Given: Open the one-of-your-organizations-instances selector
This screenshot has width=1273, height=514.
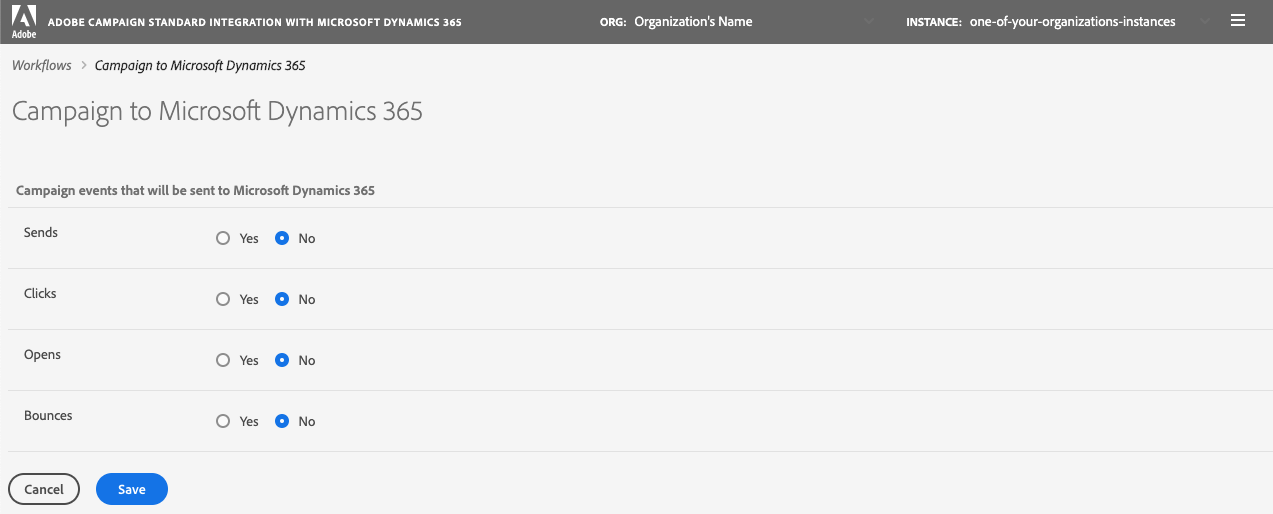Looking at the screenshot, I should [x=1072, y=22].
